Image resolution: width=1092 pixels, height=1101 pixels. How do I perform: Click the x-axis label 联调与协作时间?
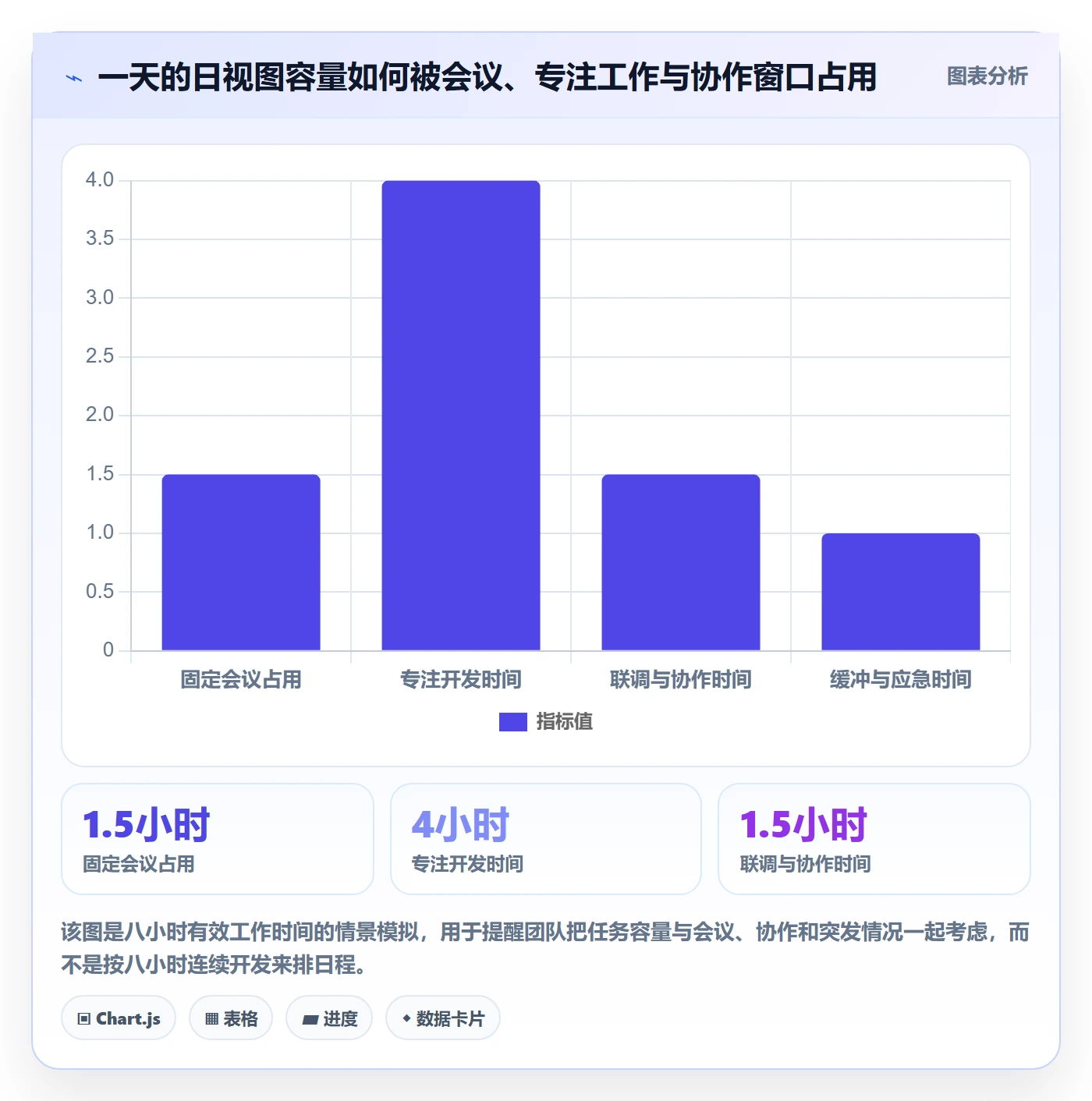(x=681, y=680)
